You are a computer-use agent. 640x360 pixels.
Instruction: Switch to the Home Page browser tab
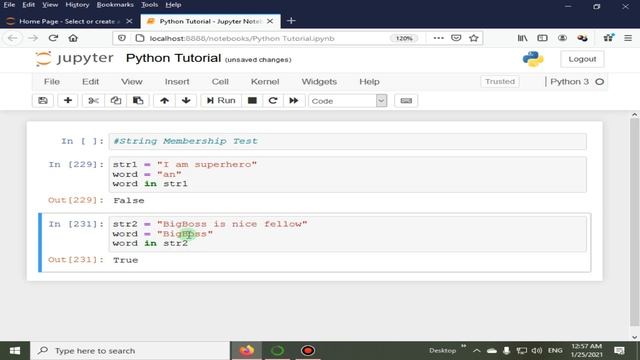(69, 21)
